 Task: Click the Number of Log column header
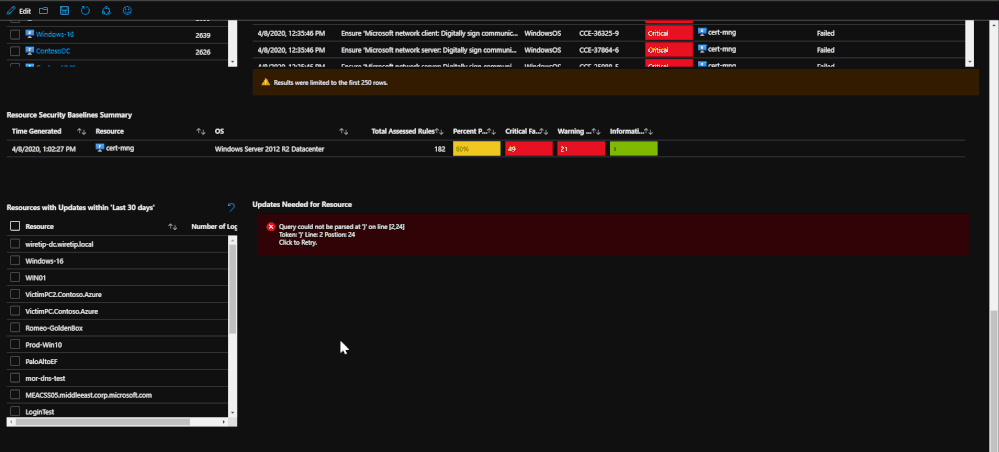(214, 226)
